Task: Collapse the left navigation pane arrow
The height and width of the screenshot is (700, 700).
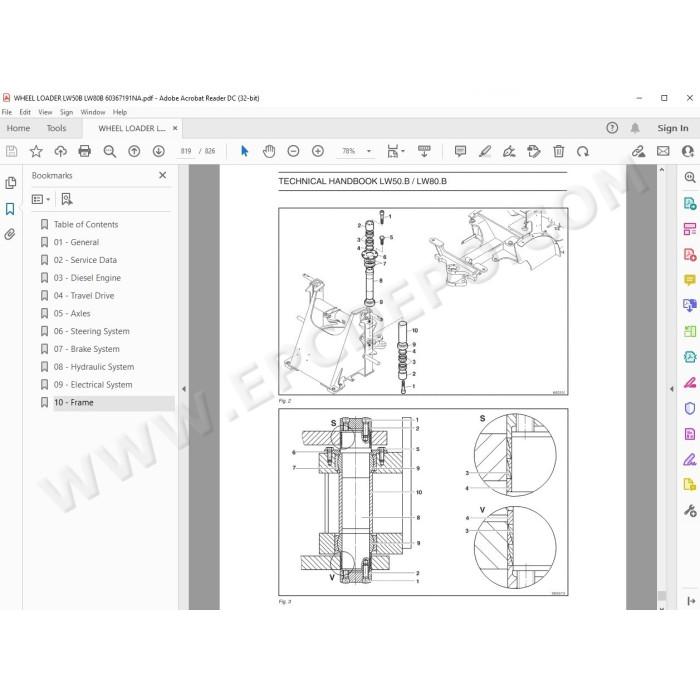Action: point(183,389)
